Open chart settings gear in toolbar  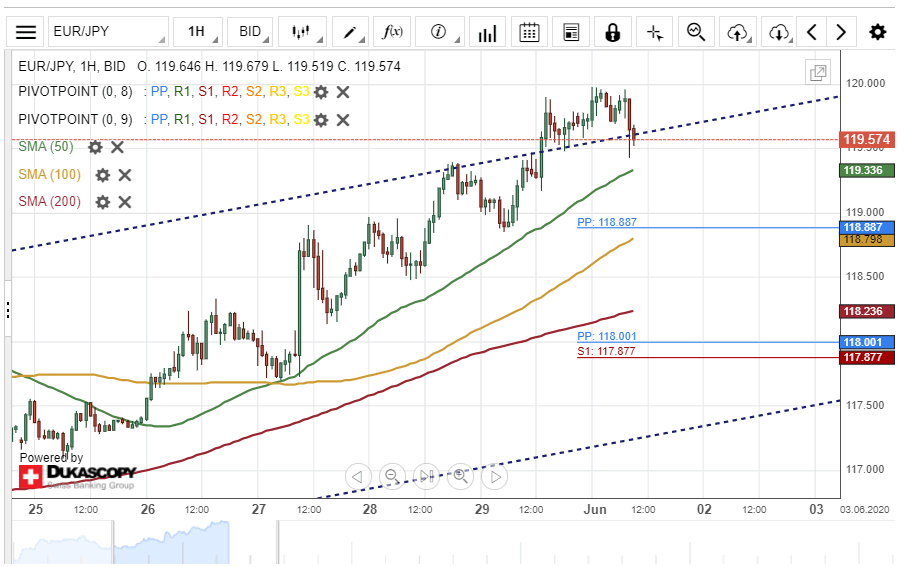[877, 32]
